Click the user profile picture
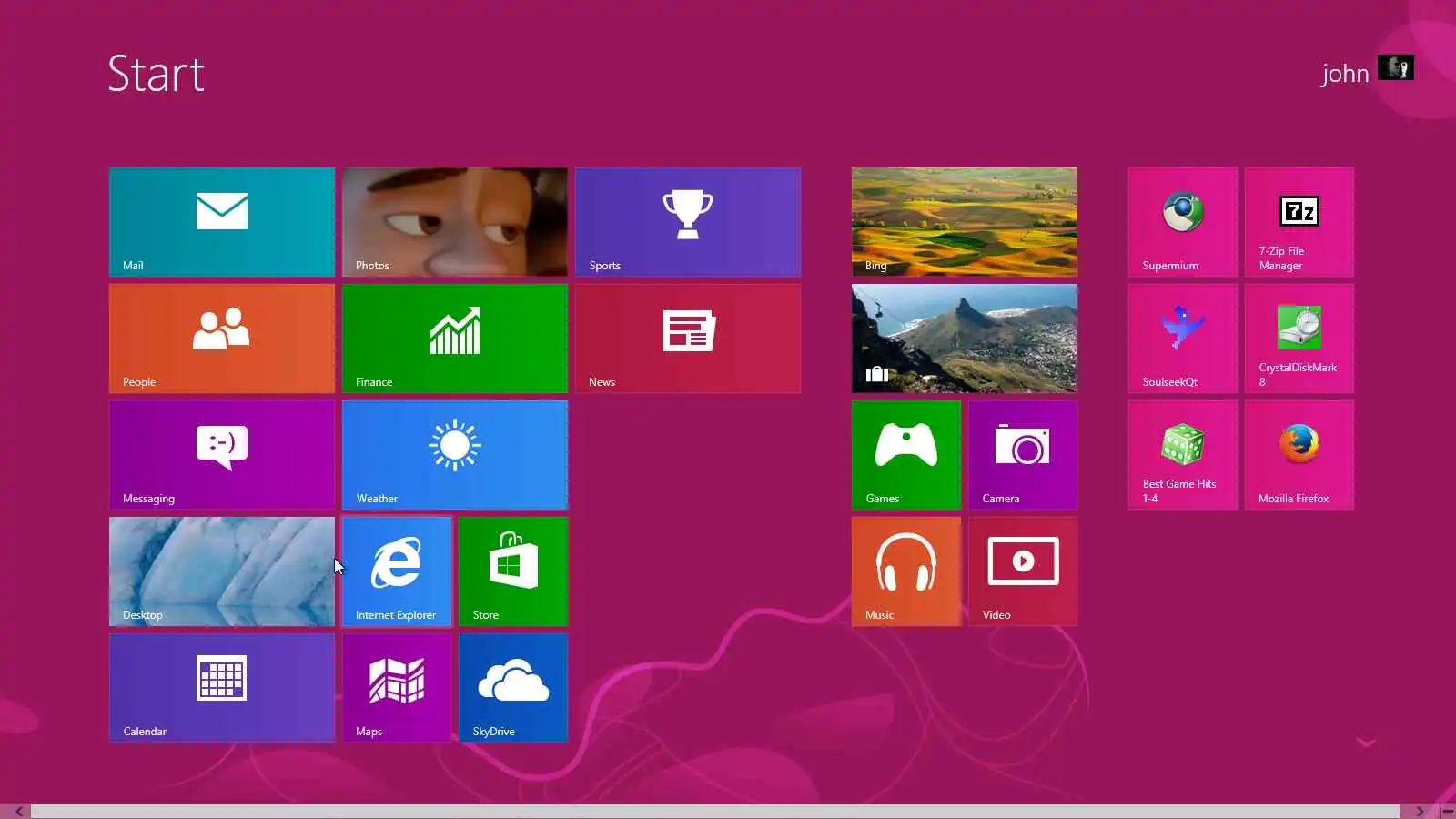 (1395, 67)
